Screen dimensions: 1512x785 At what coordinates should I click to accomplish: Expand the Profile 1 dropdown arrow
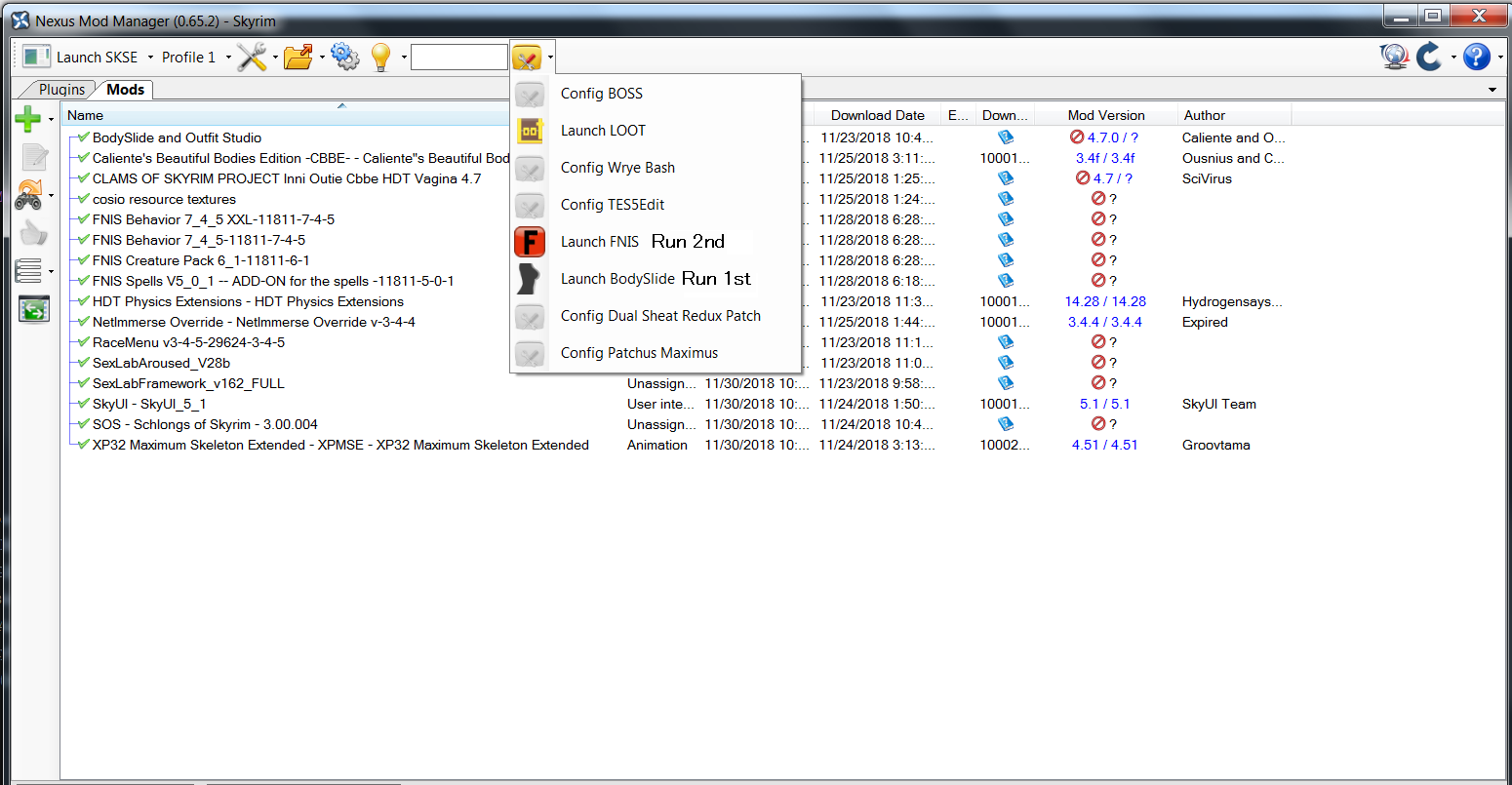pos(228,58)
